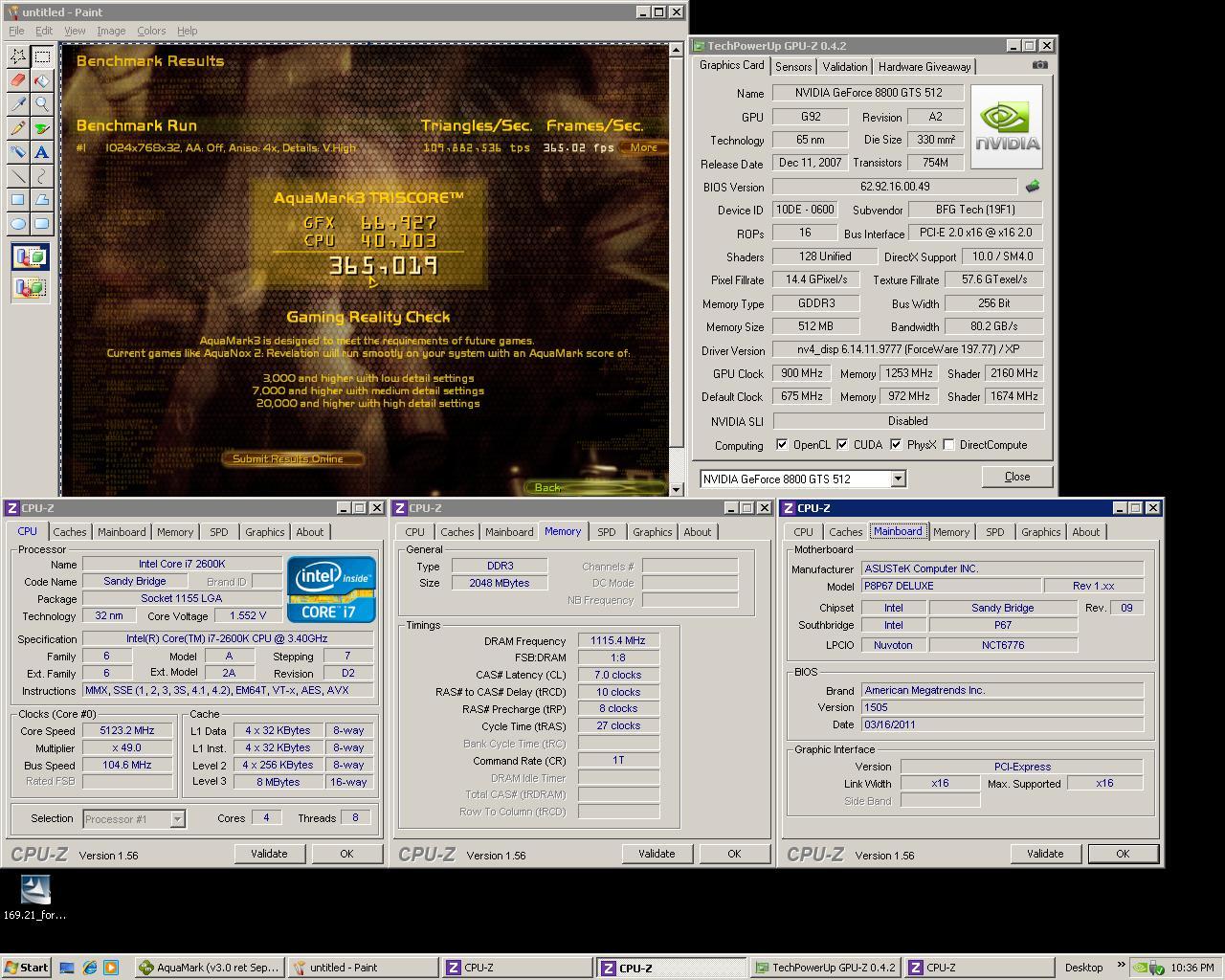The height and width of the screenshot is (980, 1225).
Task: Pick the Rounded Rectangle tool
Action: pyautogui.click(x=41, y=224)
